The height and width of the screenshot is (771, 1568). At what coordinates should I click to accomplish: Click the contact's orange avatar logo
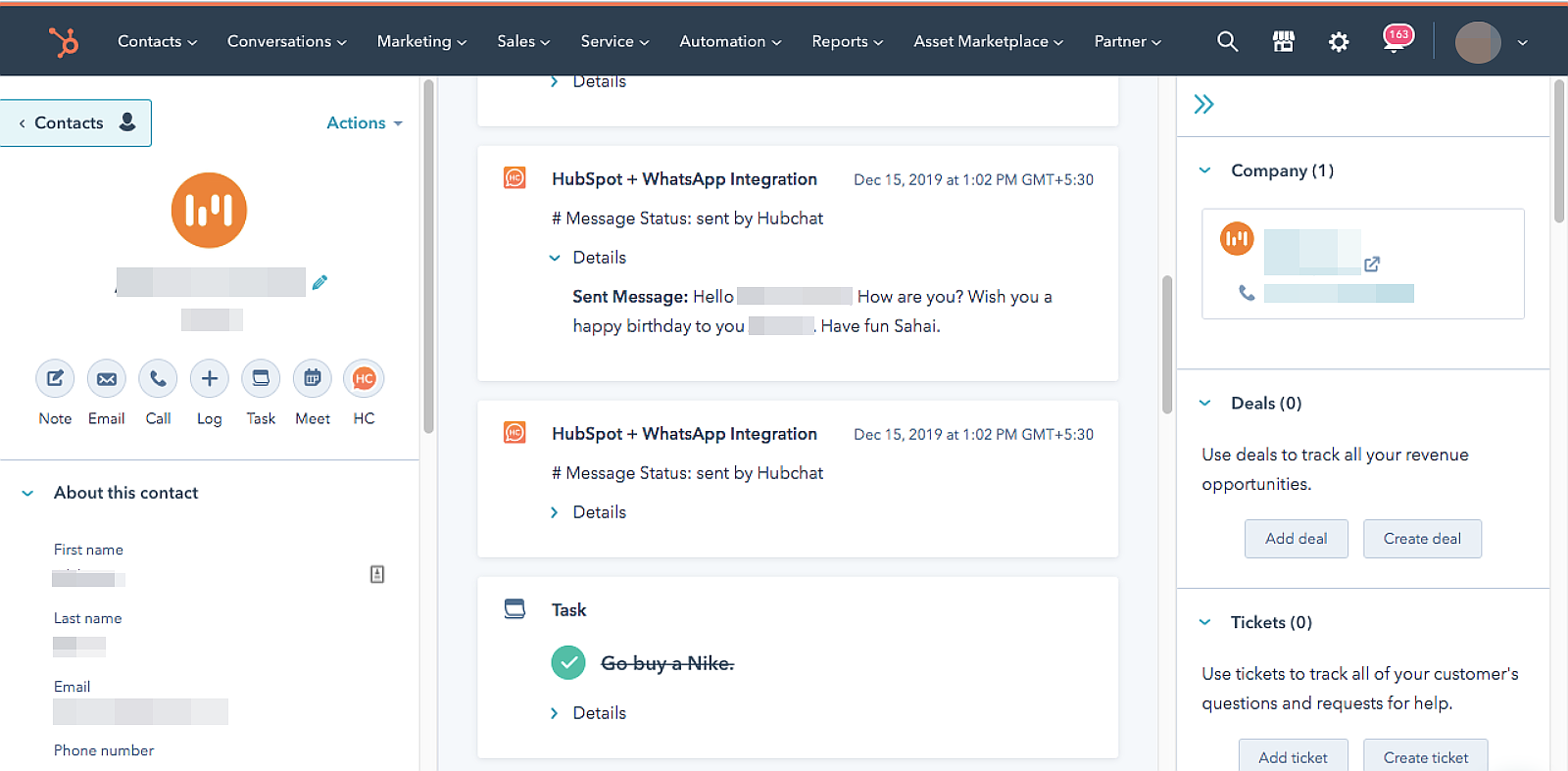[209, 211]
